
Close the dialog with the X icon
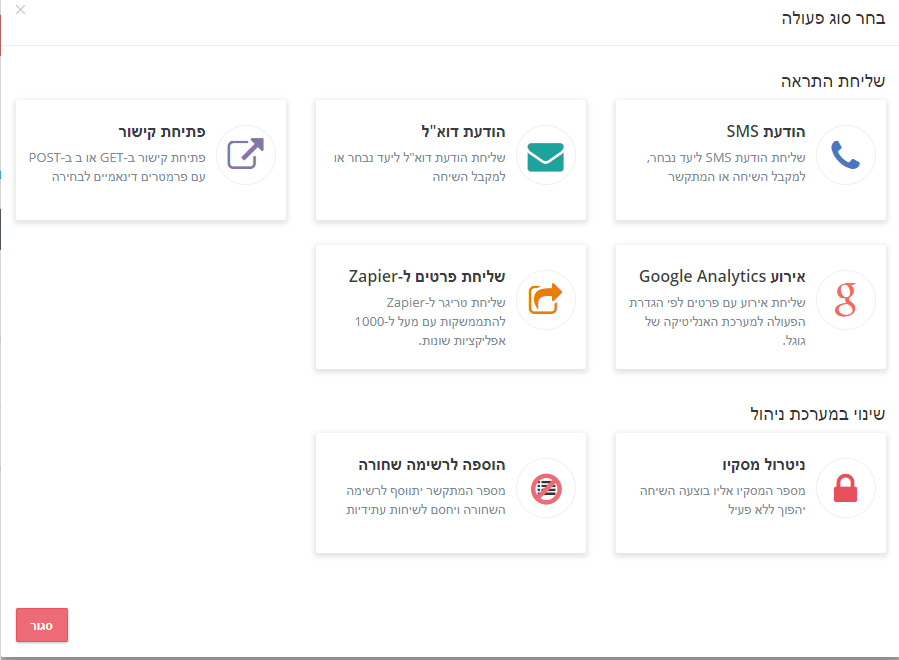coord(21,10)
